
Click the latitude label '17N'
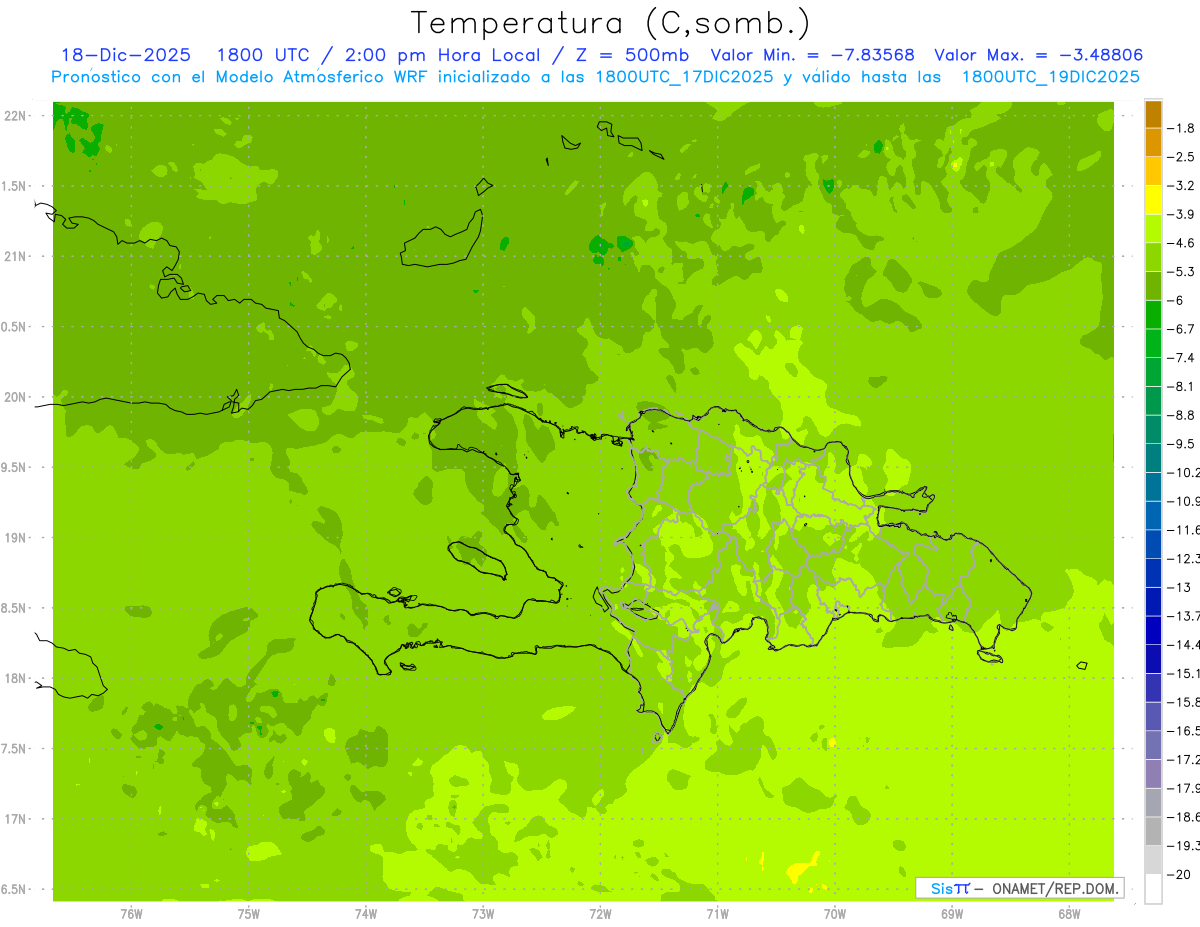(14, 819)
